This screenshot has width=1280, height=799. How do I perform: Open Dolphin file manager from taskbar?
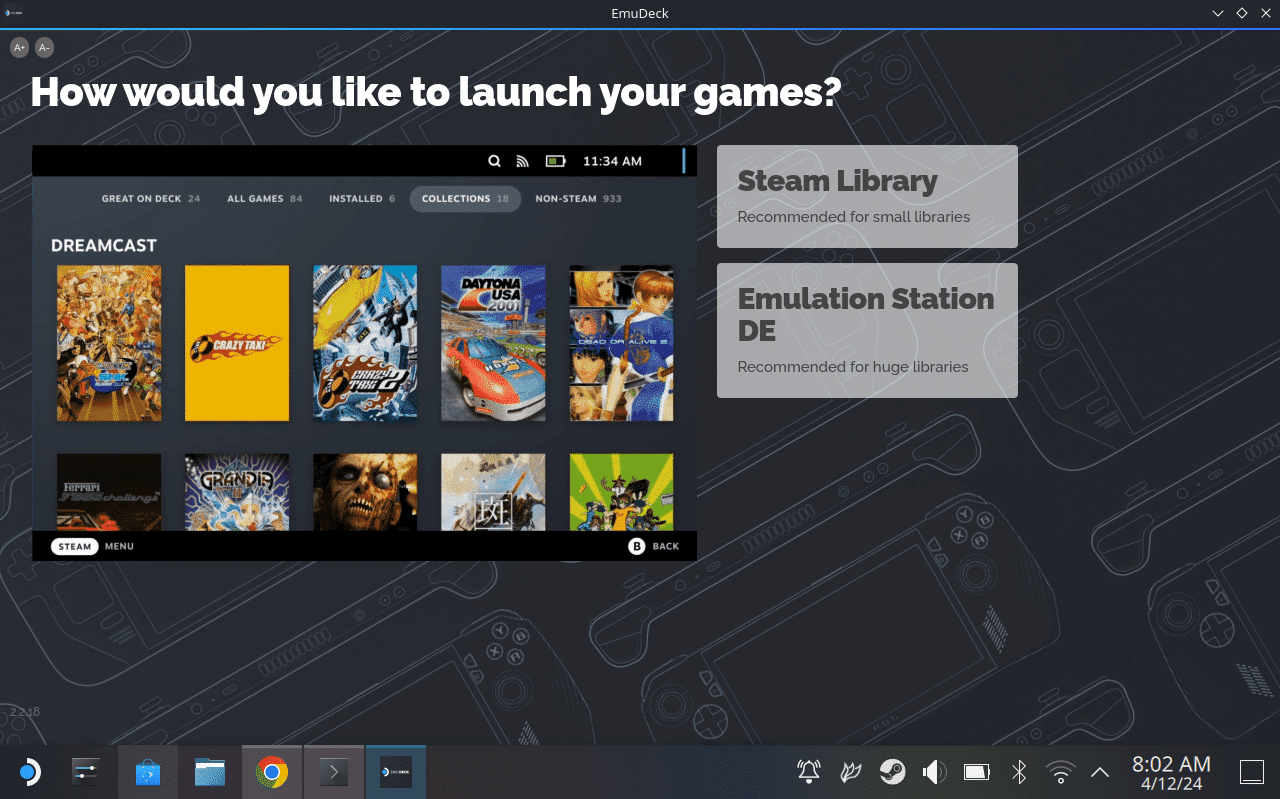[210, 772]
